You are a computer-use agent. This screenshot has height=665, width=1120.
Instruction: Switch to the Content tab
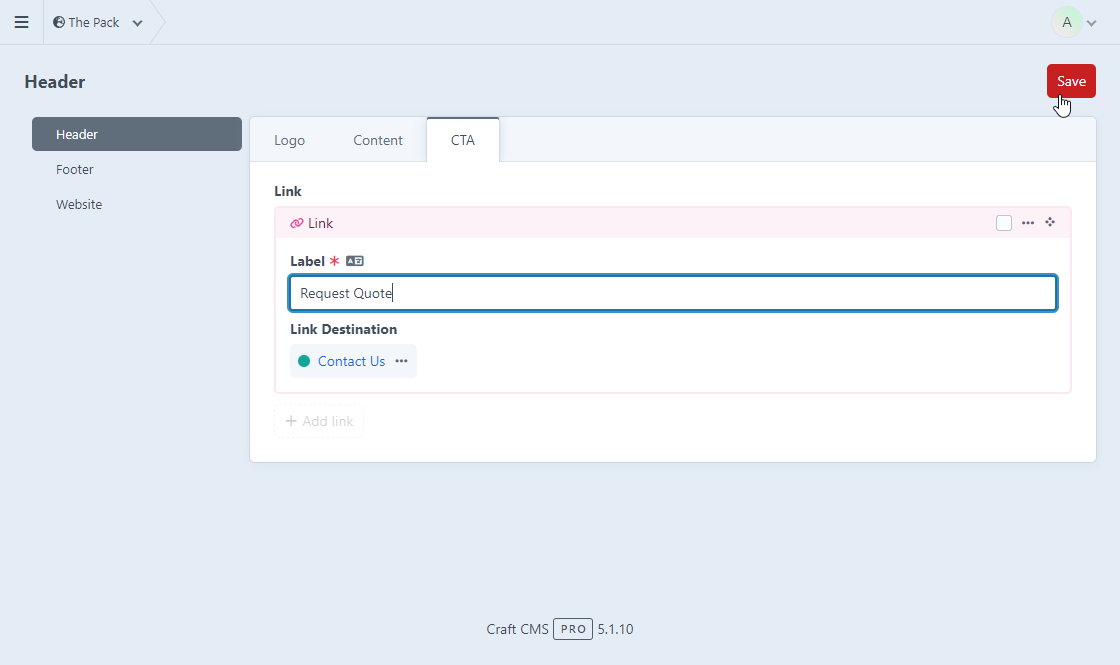pyautogui.click(x=378, y=140)
